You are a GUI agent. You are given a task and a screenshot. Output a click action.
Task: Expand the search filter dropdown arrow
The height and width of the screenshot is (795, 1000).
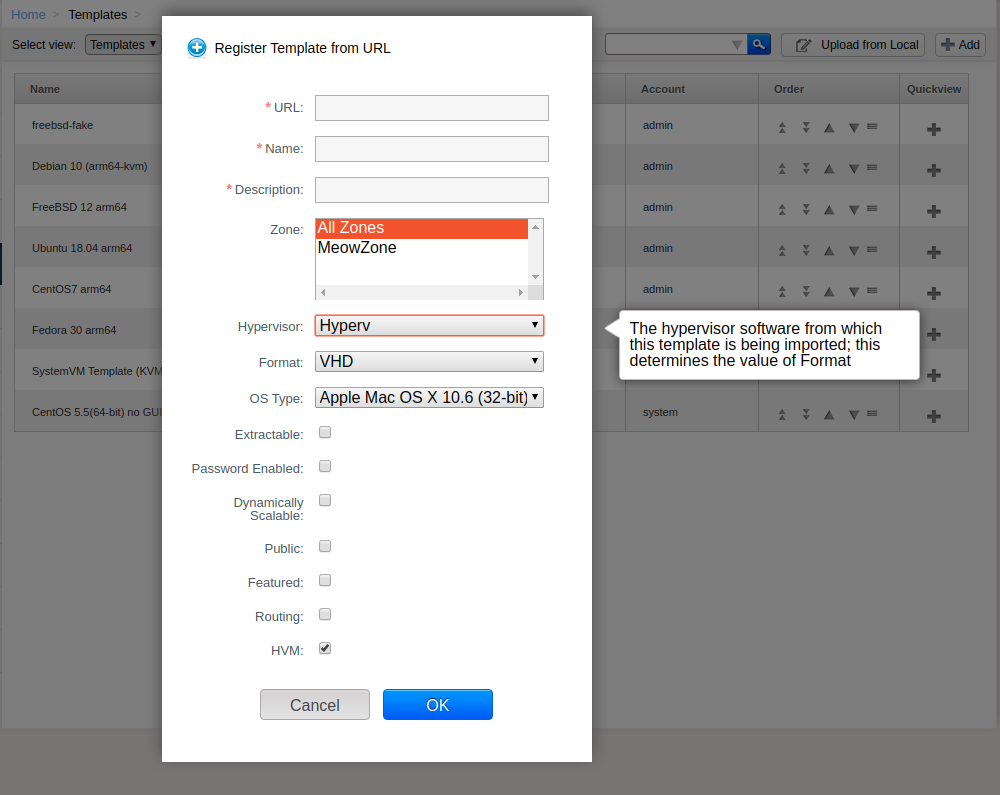(737, 45)
